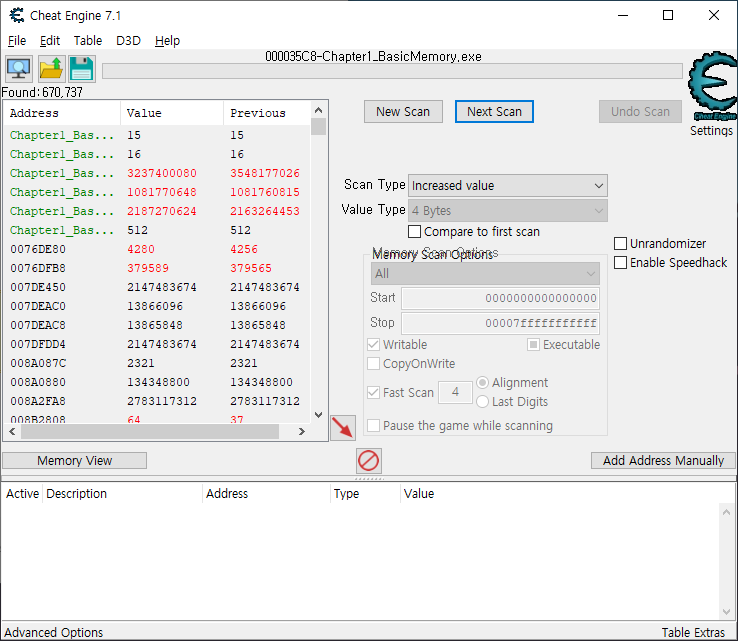This screenshot has height=641, width=738.
Task: Open the Scan Type dropdown
Action: pyautogui.click(x=508, y=185)
